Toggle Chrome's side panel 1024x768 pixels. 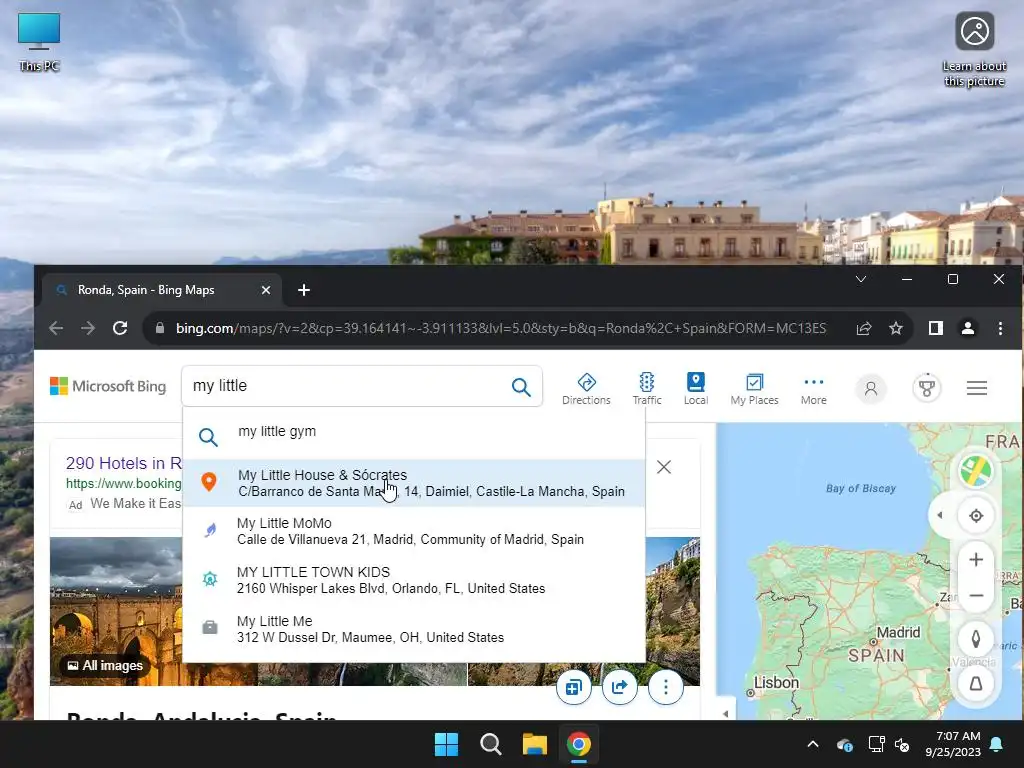pos(935,328)
